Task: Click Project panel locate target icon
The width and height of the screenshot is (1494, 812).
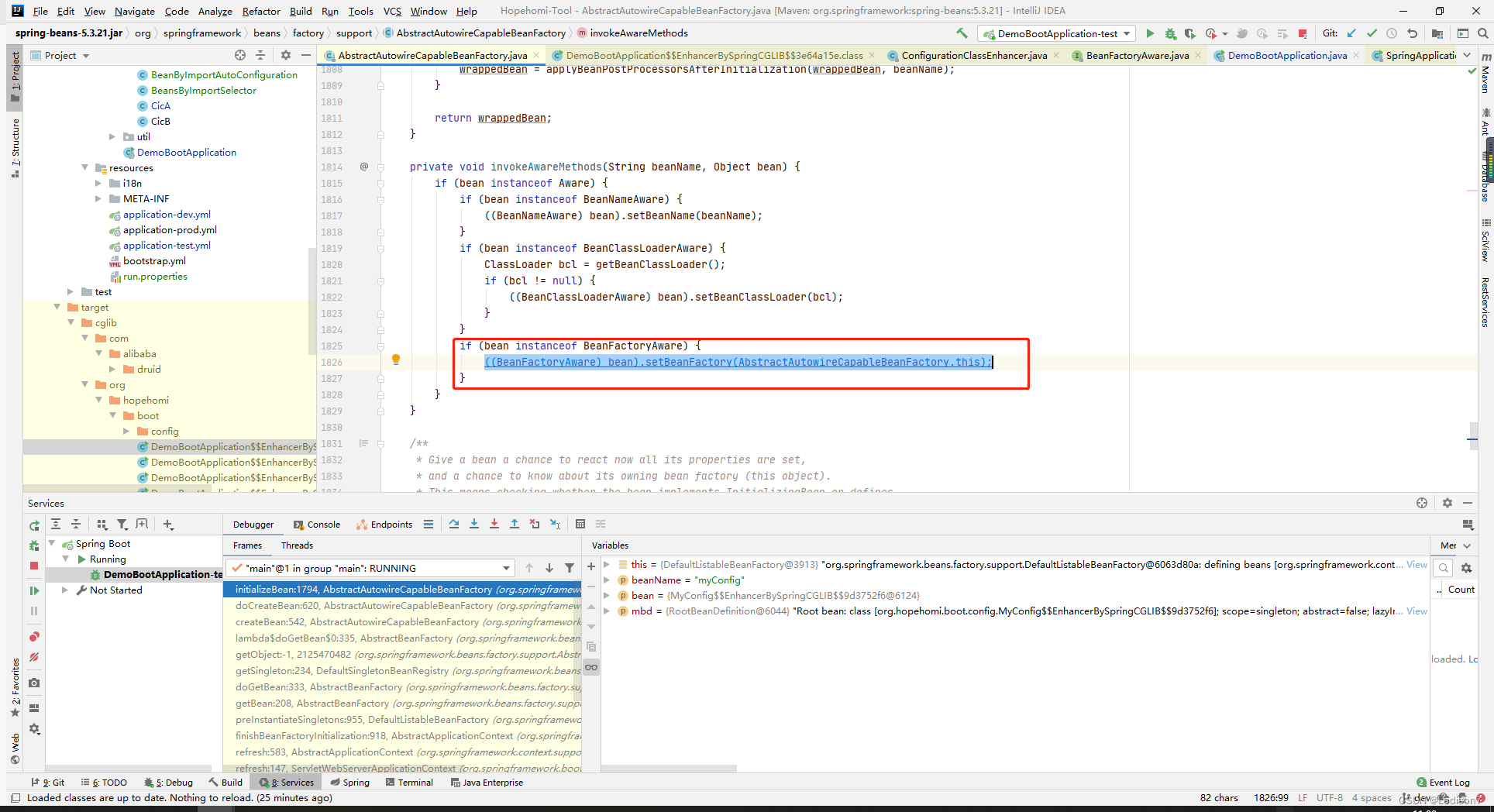Action: [240, 55]
